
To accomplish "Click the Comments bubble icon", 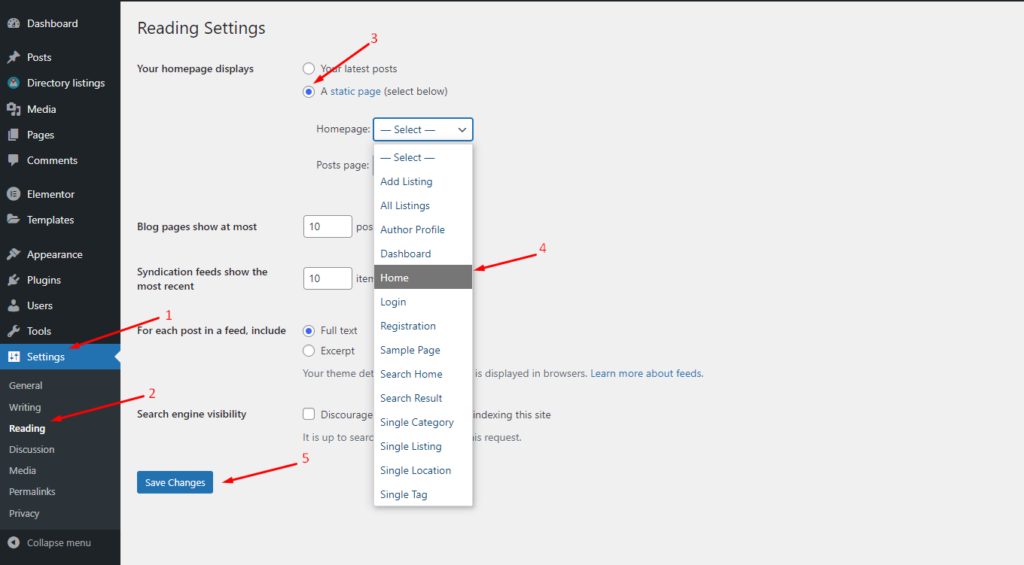I will tap(13, 160).
